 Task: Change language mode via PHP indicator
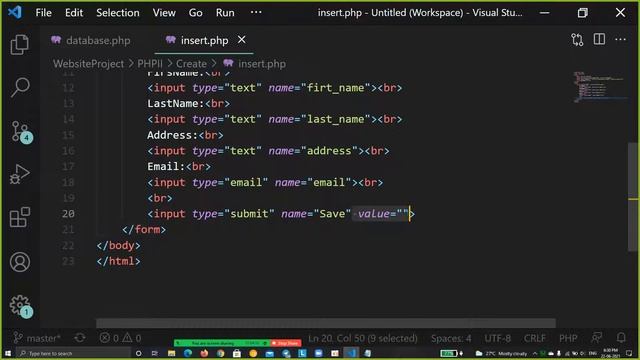[x=568, y=338]
